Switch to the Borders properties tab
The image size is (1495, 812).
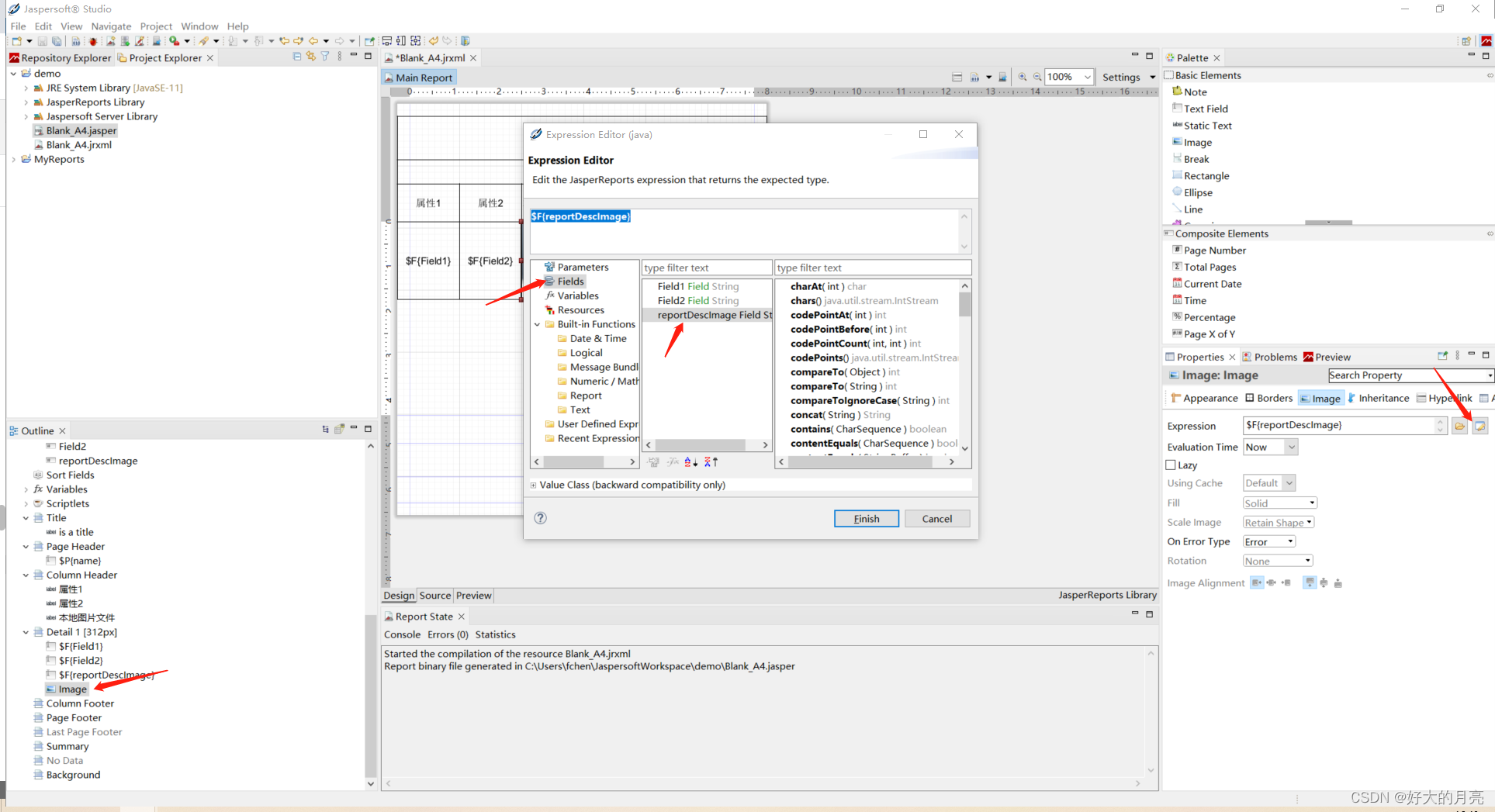(1268, 398)
